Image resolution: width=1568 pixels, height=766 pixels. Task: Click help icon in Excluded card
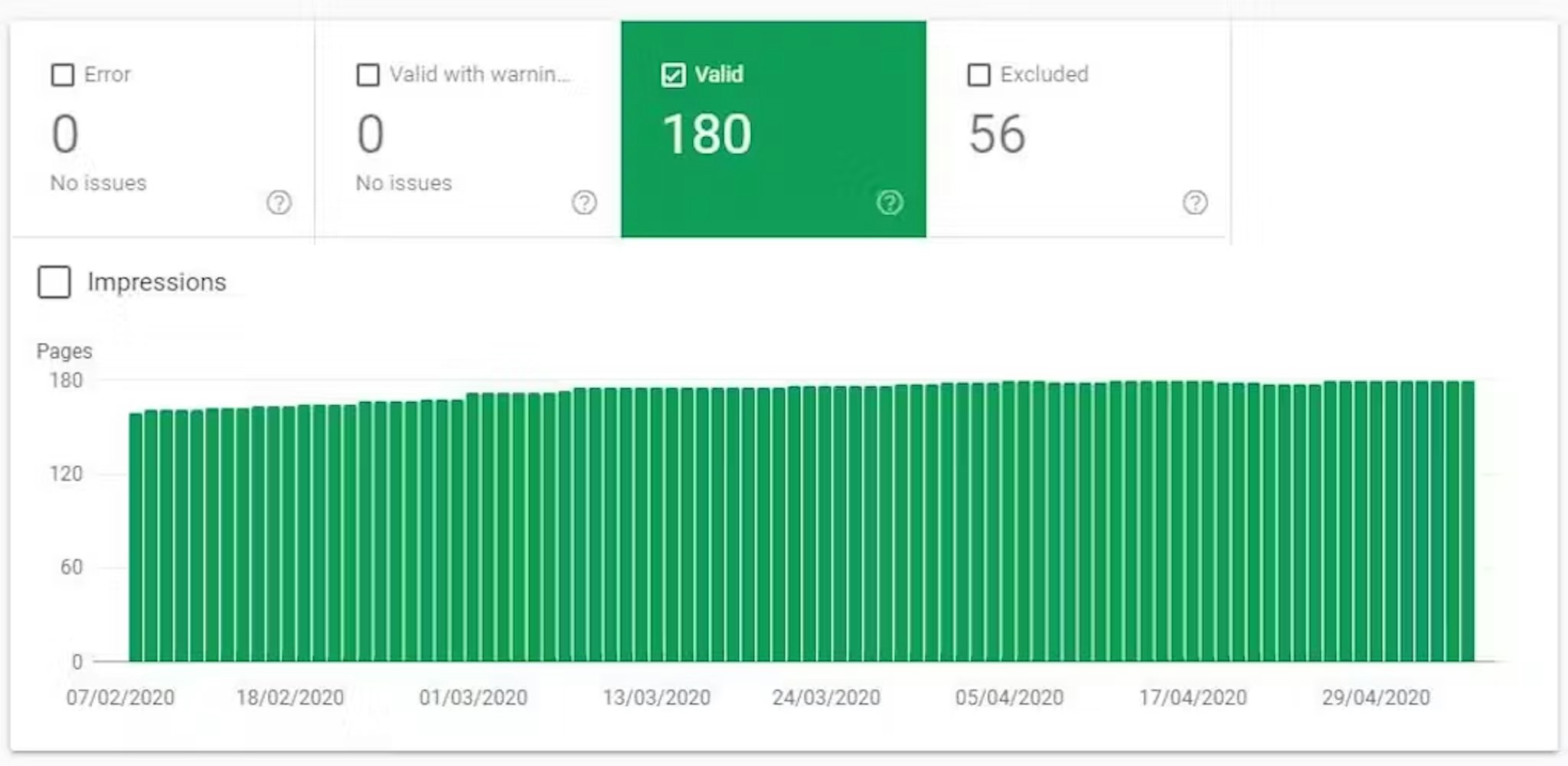click(x=1195, y=203)
